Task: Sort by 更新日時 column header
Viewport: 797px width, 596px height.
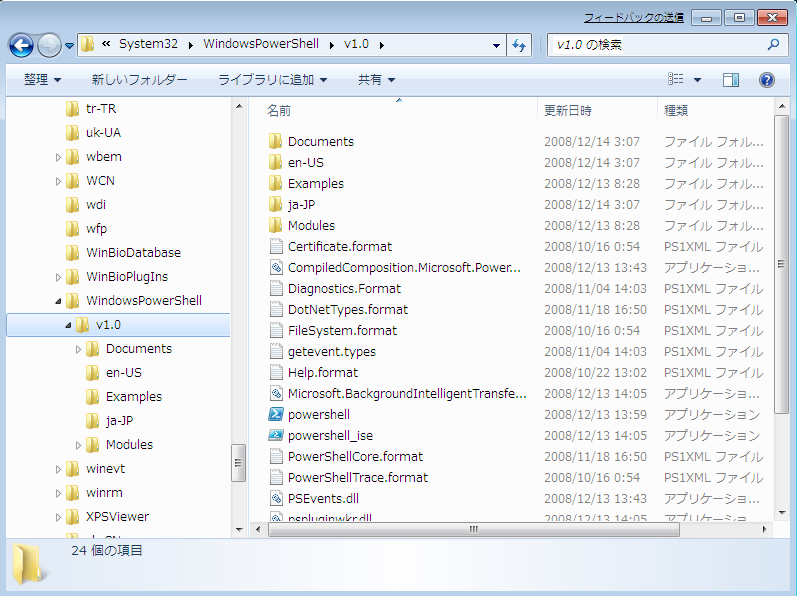Action: (x=568, y=111)
